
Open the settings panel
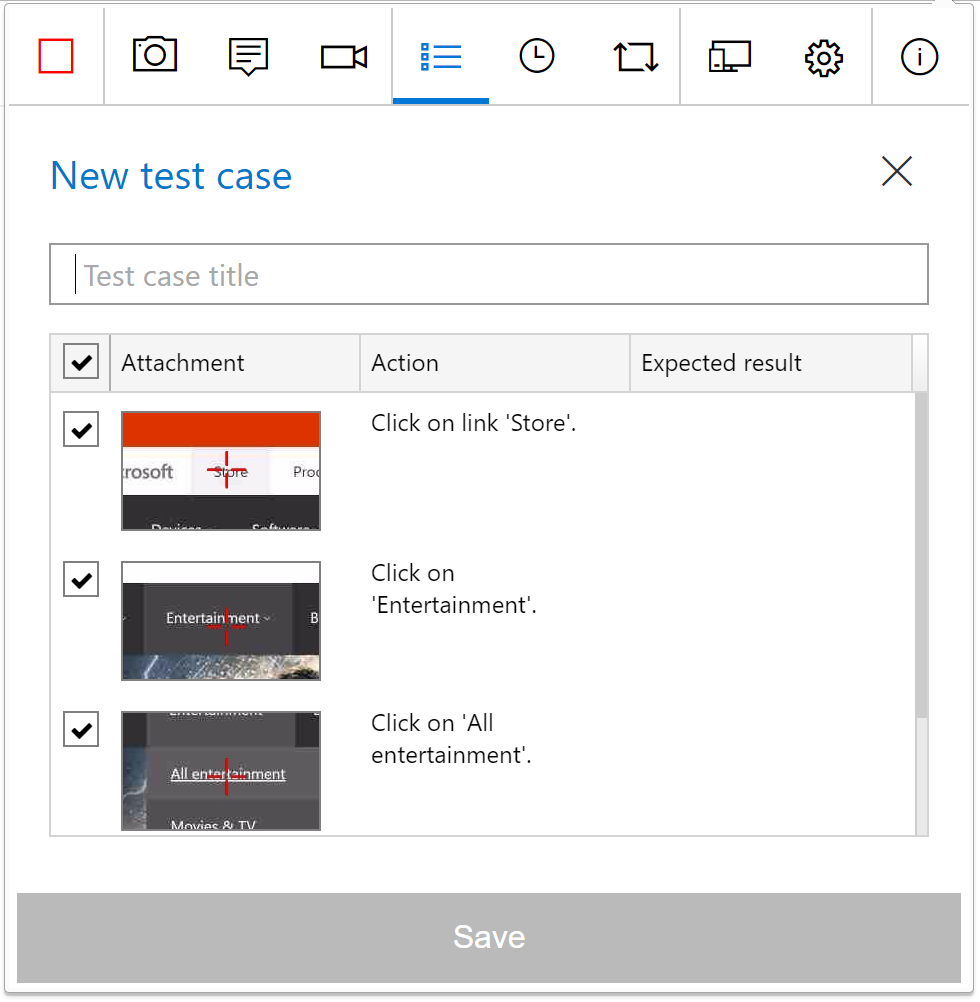click(824, 57)
